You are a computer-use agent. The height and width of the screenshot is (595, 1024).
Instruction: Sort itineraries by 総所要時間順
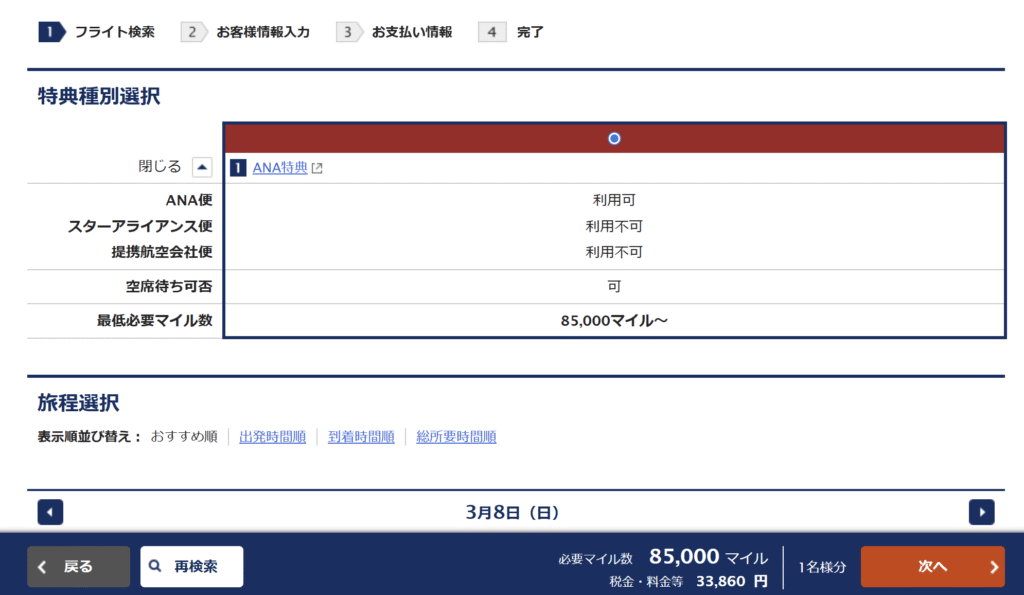click(456, 437)
